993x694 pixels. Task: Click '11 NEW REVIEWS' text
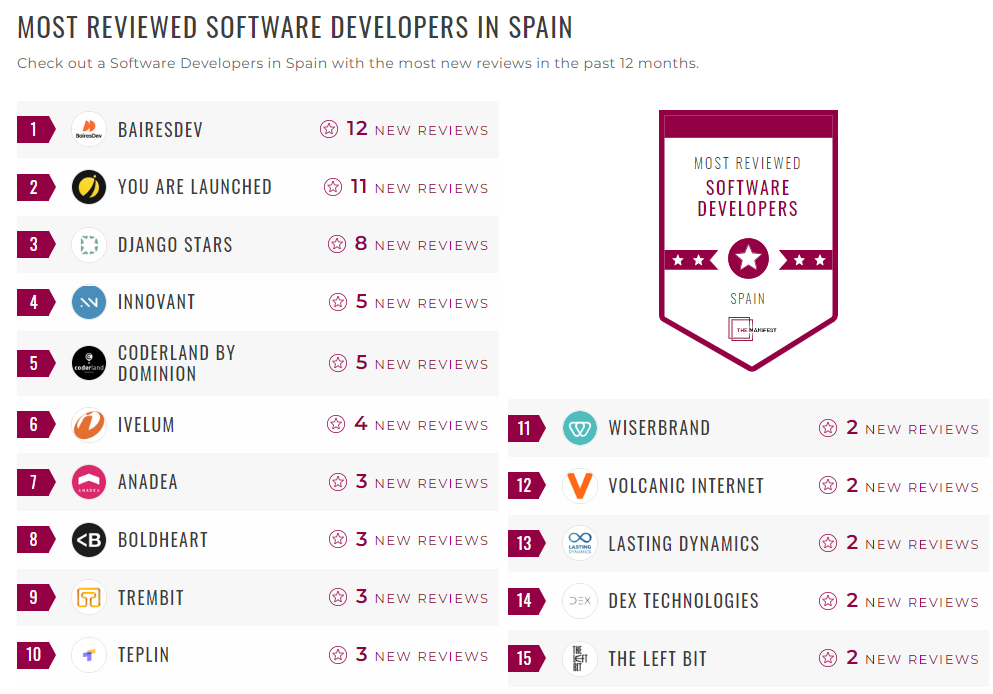(x=419, y=187)
